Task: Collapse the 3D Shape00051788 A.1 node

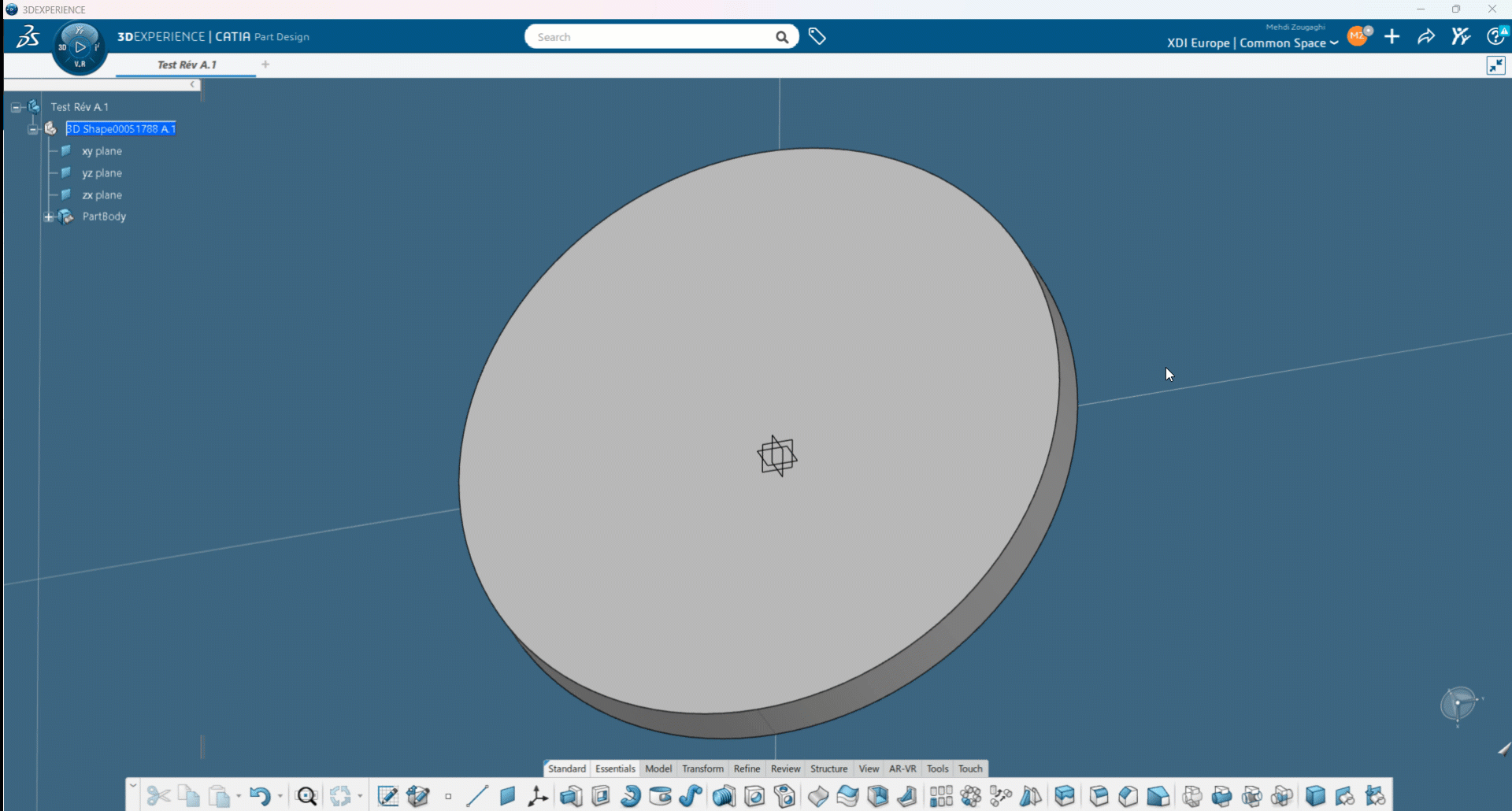Action: click(32, 129)
